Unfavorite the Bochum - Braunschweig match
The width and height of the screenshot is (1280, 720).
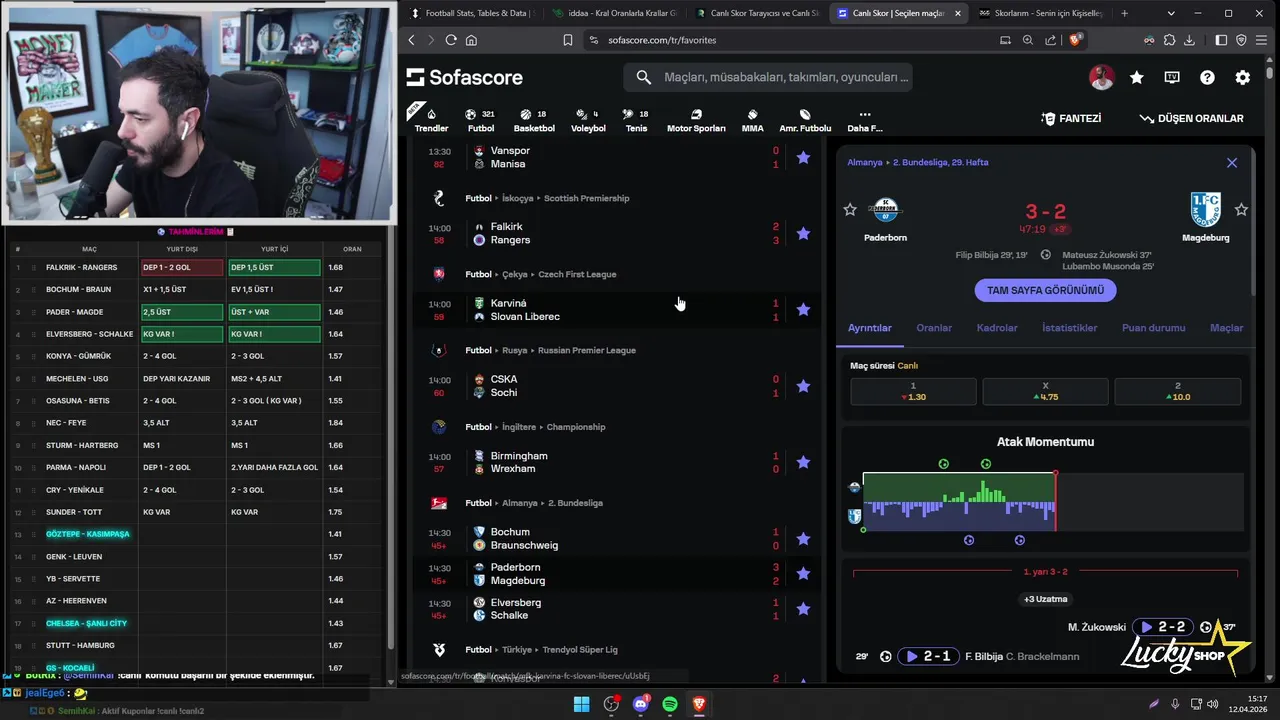[803, 538]
